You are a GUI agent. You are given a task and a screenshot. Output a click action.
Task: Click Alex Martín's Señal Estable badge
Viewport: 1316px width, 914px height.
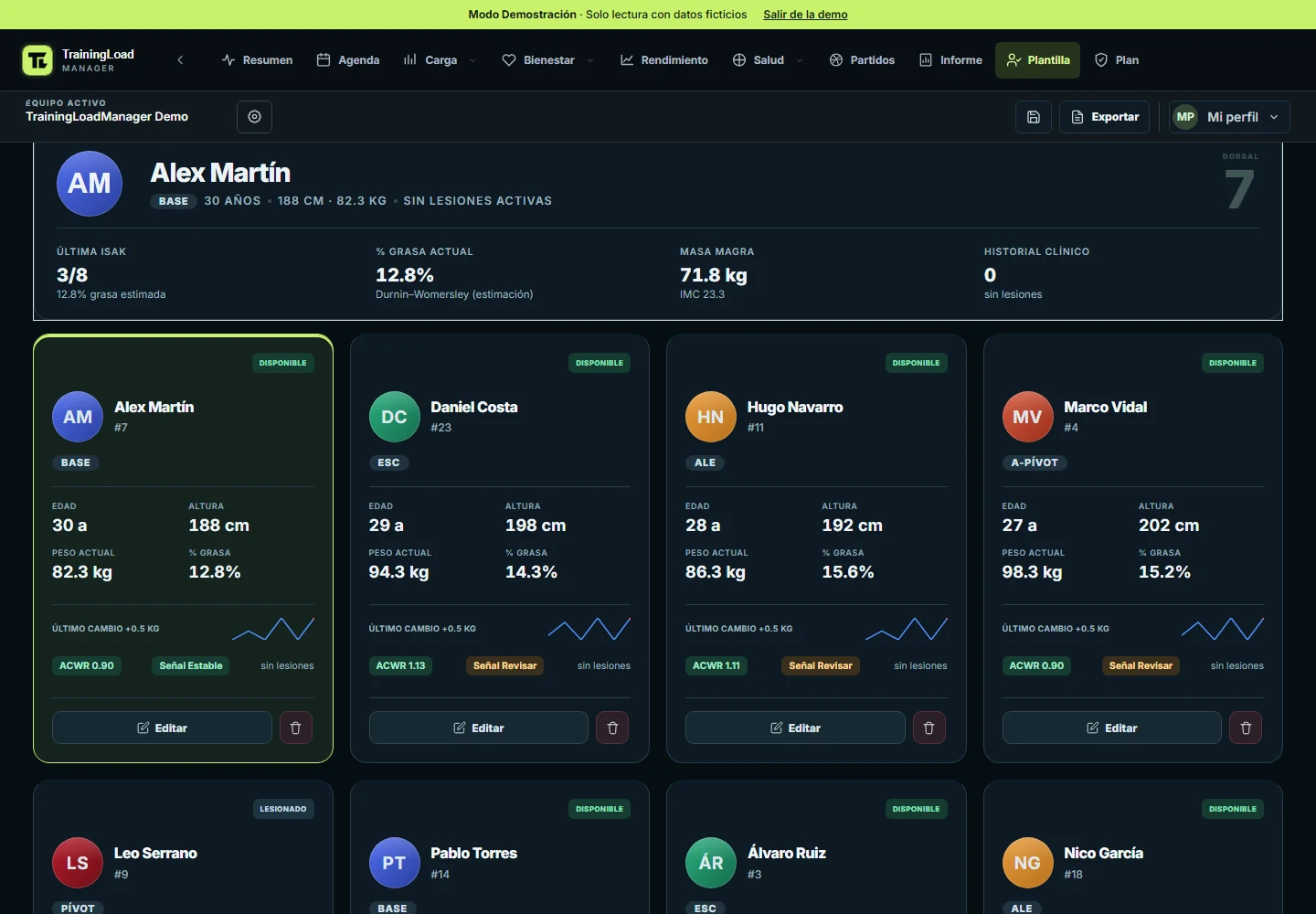tap(191, 665)
